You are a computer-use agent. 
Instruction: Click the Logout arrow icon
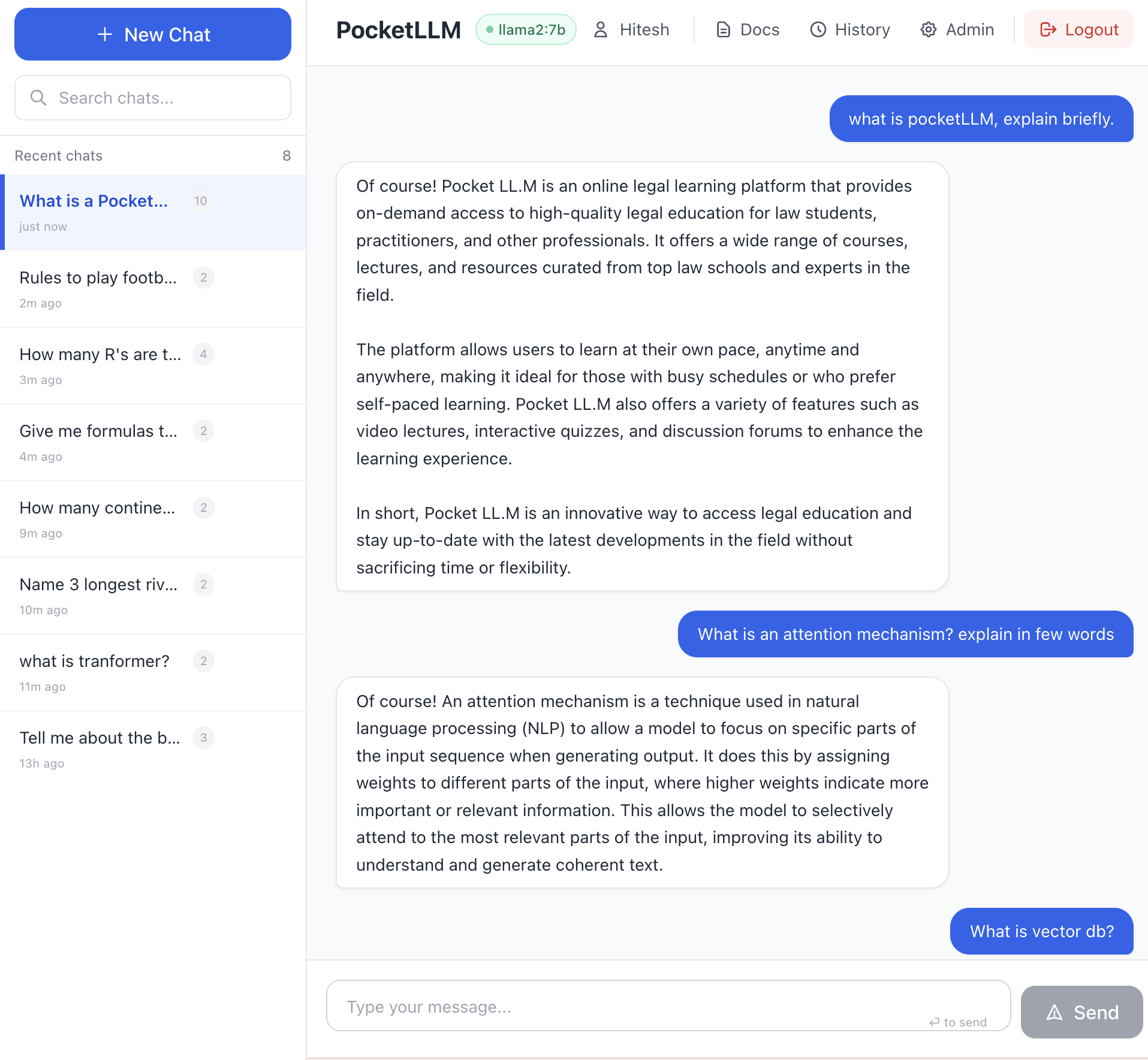(x=1048, y=29)
